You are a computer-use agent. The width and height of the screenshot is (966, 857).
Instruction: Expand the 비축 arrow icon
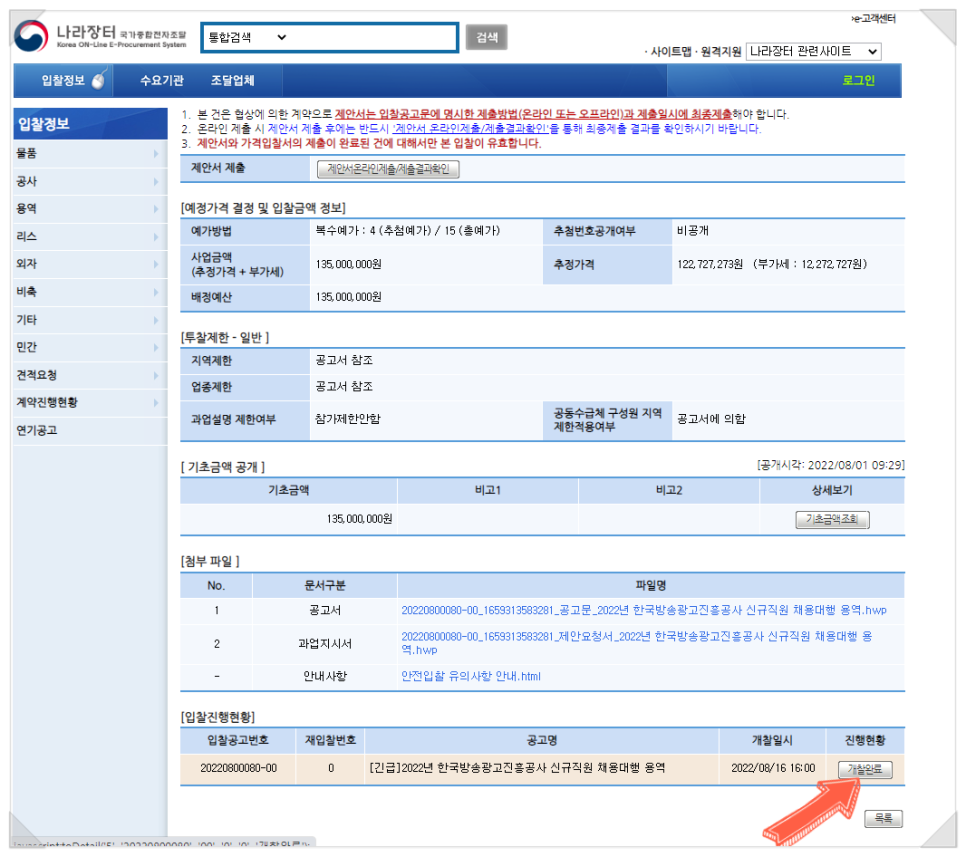click(x=156, y=291)
